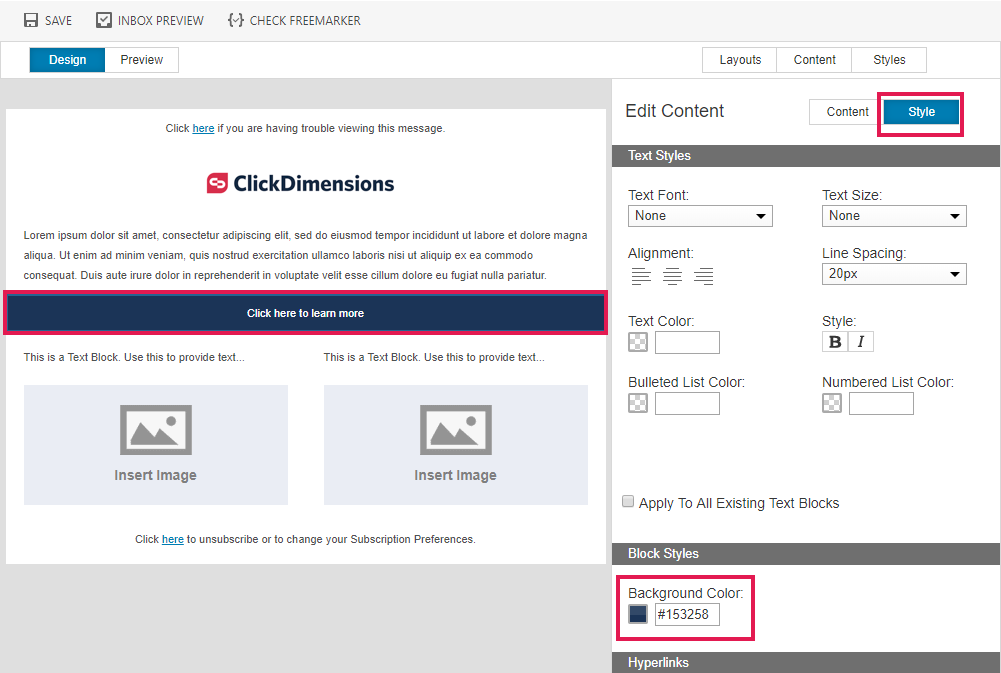Select the left alignment icon

(x=641, y=276)
